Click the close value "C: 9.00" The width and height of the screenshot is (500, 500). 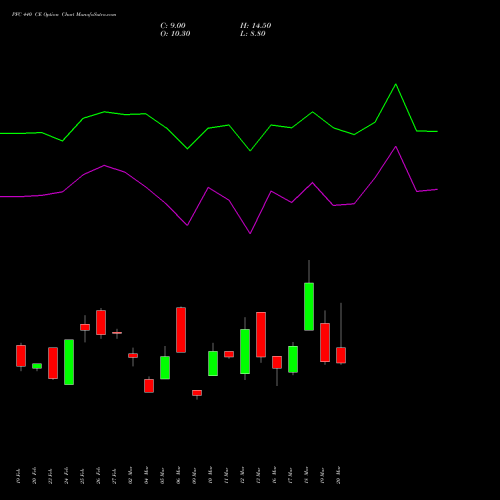tap(173, 26)
